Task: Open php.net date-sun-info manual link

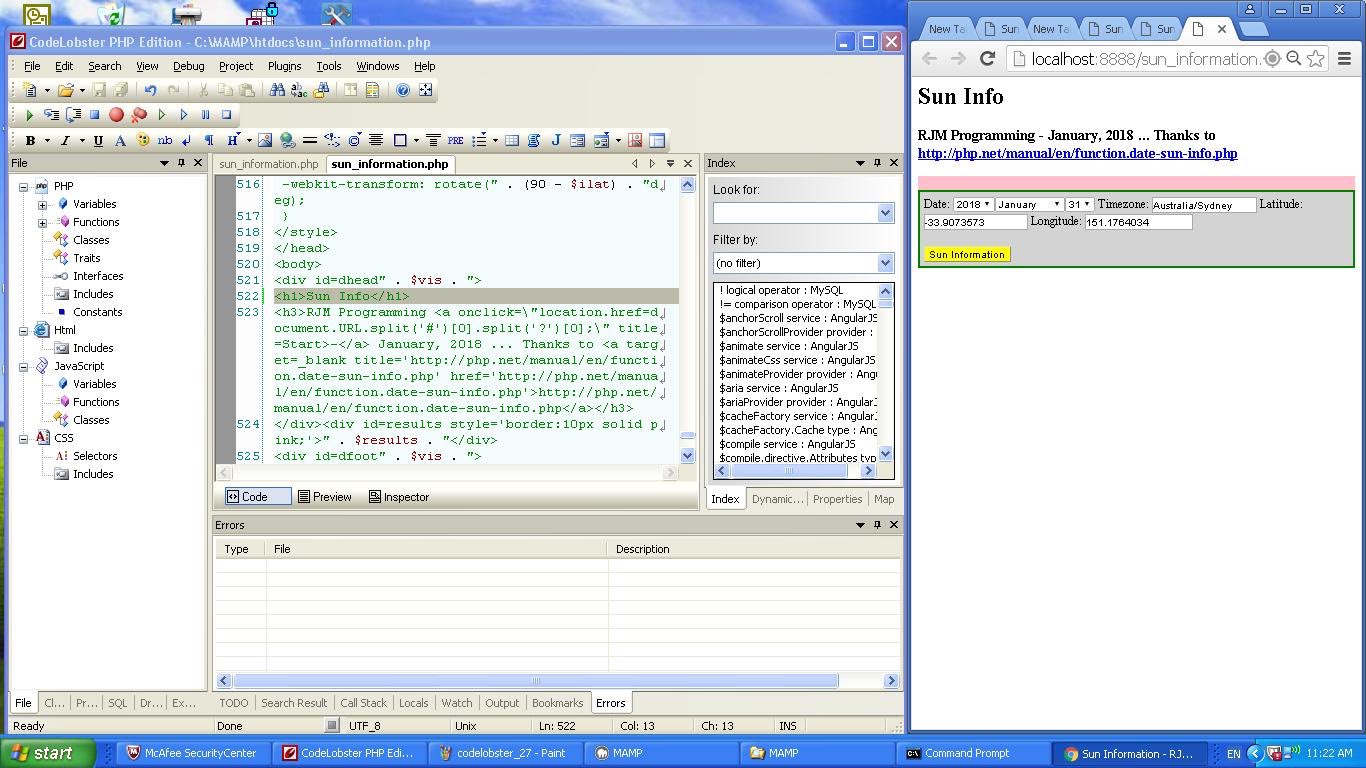Action: coord(1077,154)
